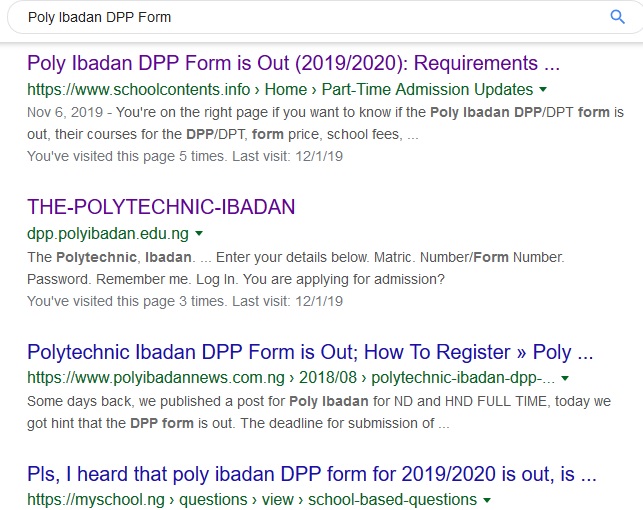Click the https://myschool.ng breadcrumb URL
Viewport: 643px width, 510px height.
pyautogui.click(x=252, y=499)
